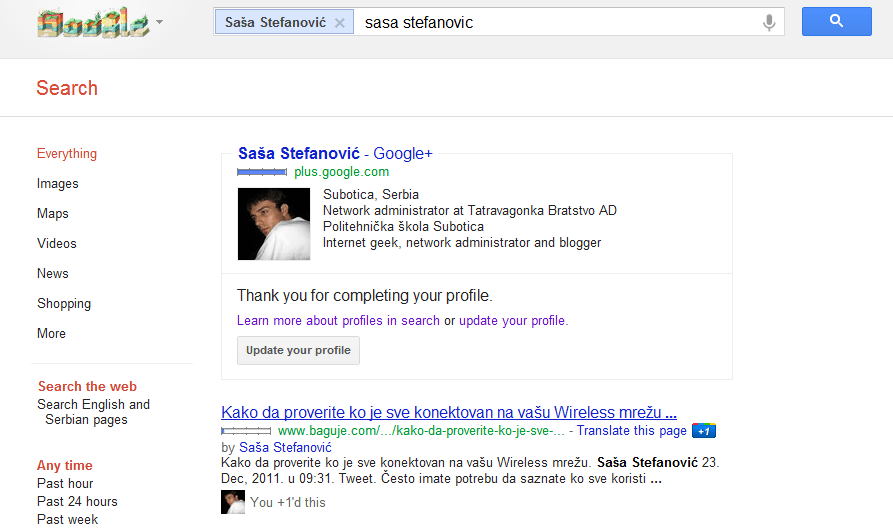Expand the More search categories

coord(51,334)
